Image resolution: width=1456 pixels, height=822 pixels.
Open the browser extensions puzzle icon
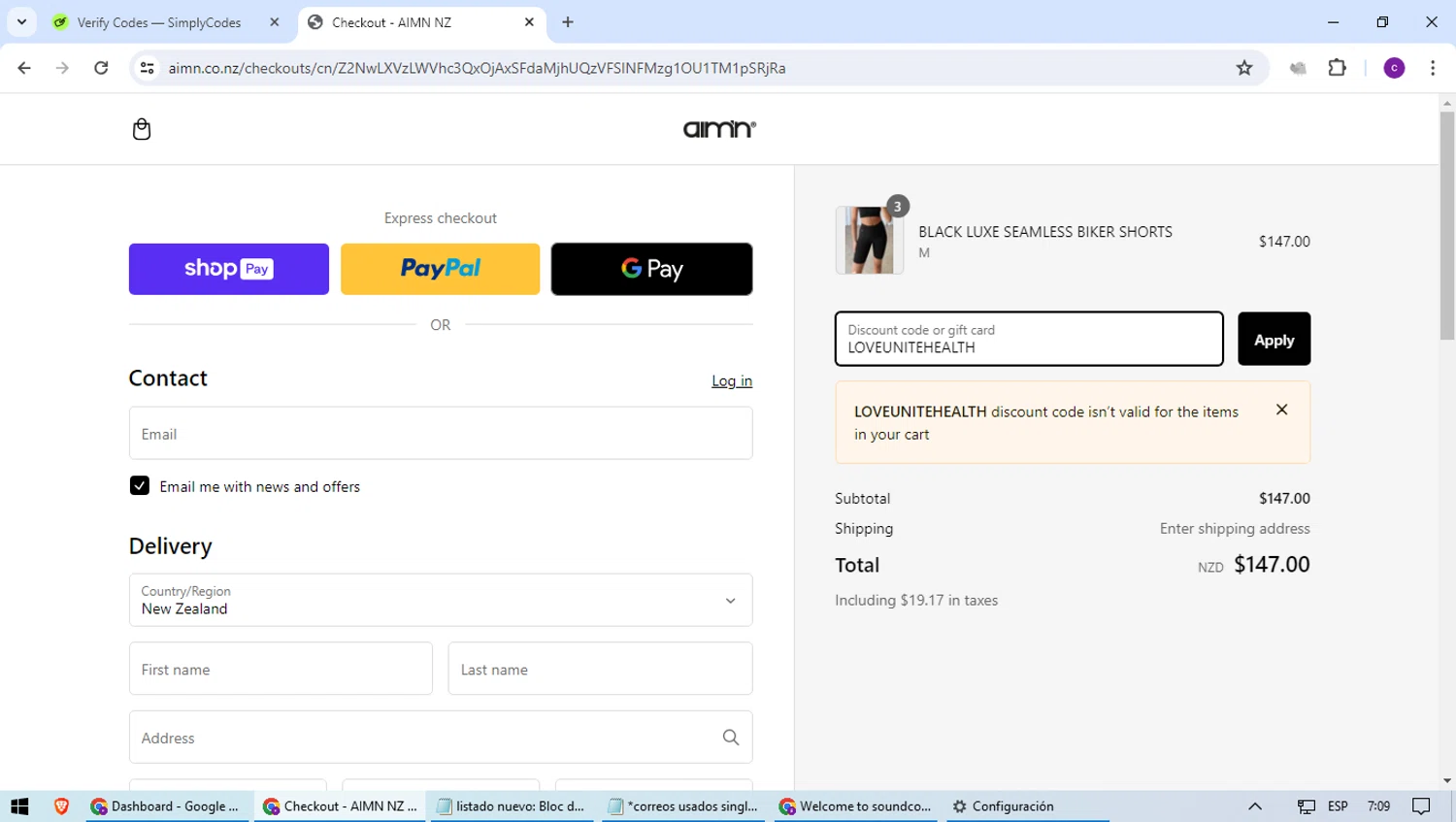click(1338, 68)
